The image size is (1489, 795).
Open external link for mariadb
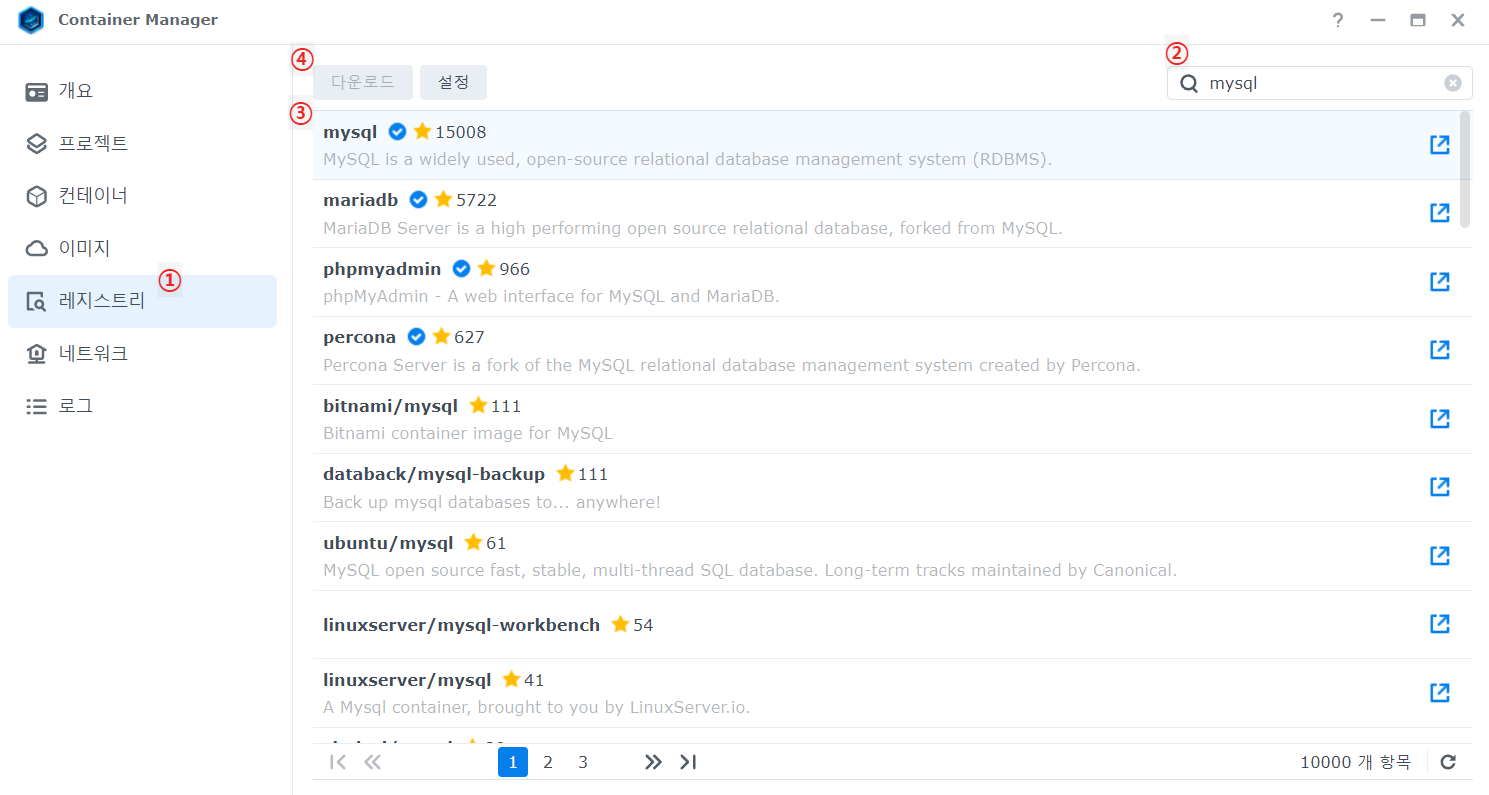pos(1440,213)
